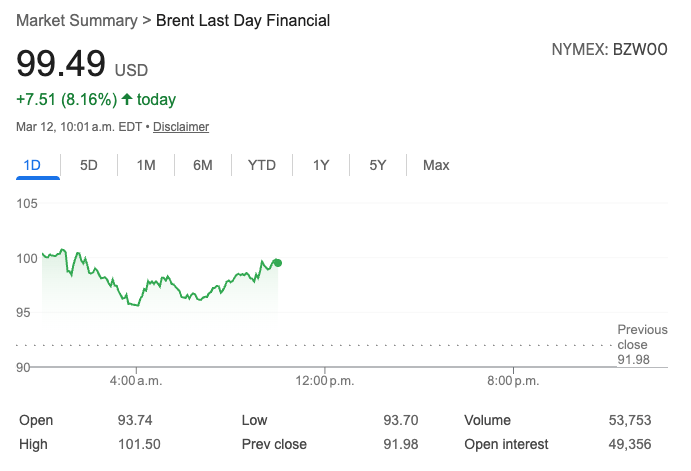
Task: Switch to the 5D chart tab
Action: coord(89,165)
